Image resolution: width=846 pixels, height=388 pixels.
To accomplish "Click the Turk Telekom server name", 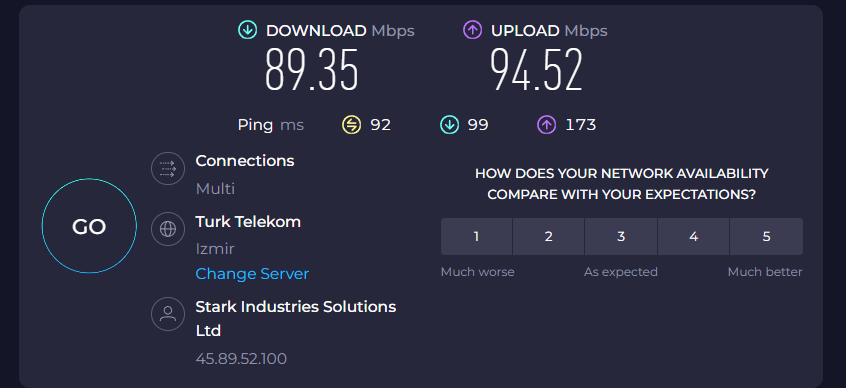I will coord(248,222).
